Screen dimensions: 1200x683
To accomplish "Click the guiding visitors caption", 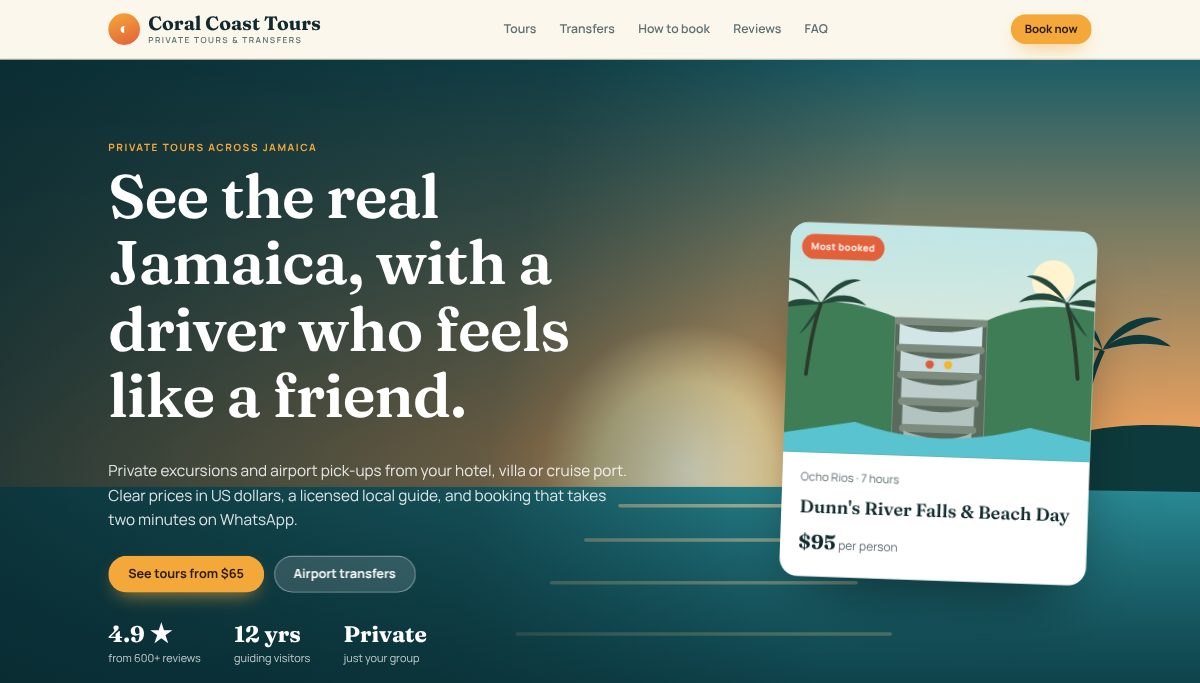I will tap(272, 658).
